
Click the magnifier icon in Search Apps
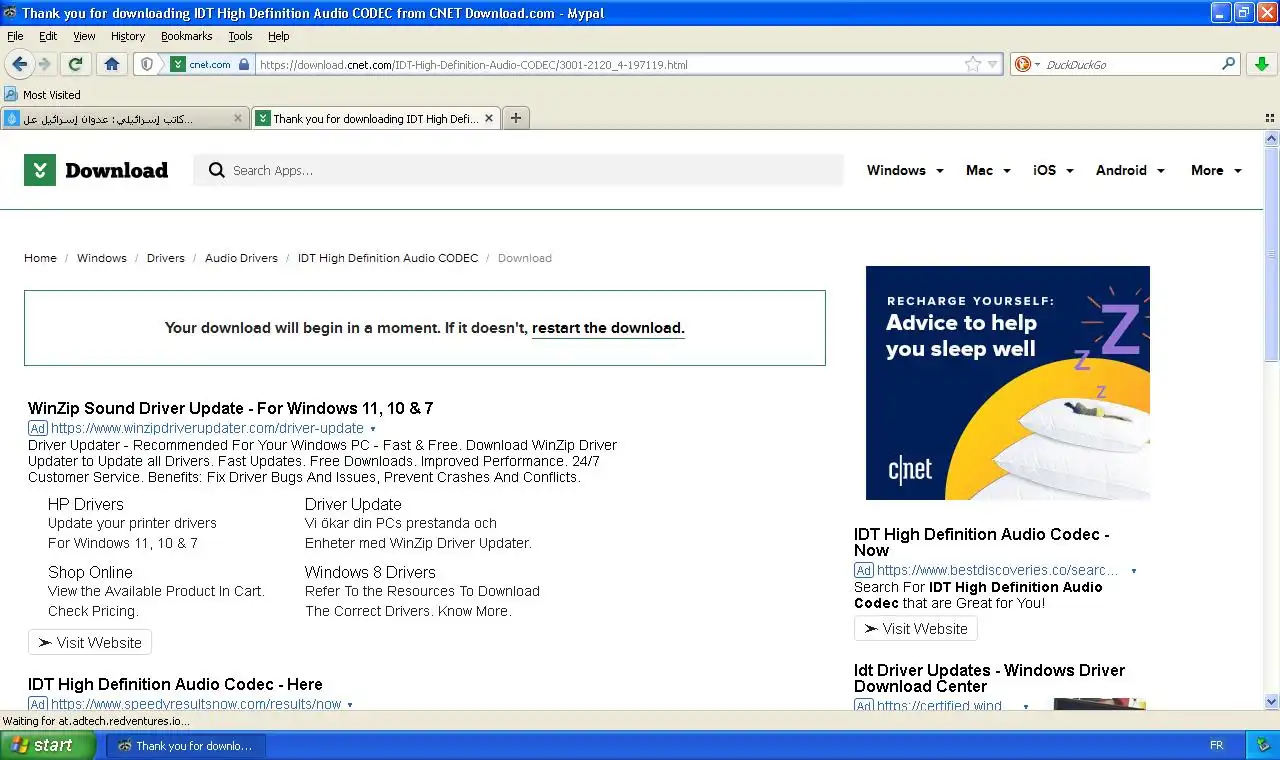(x=216, y=170)
